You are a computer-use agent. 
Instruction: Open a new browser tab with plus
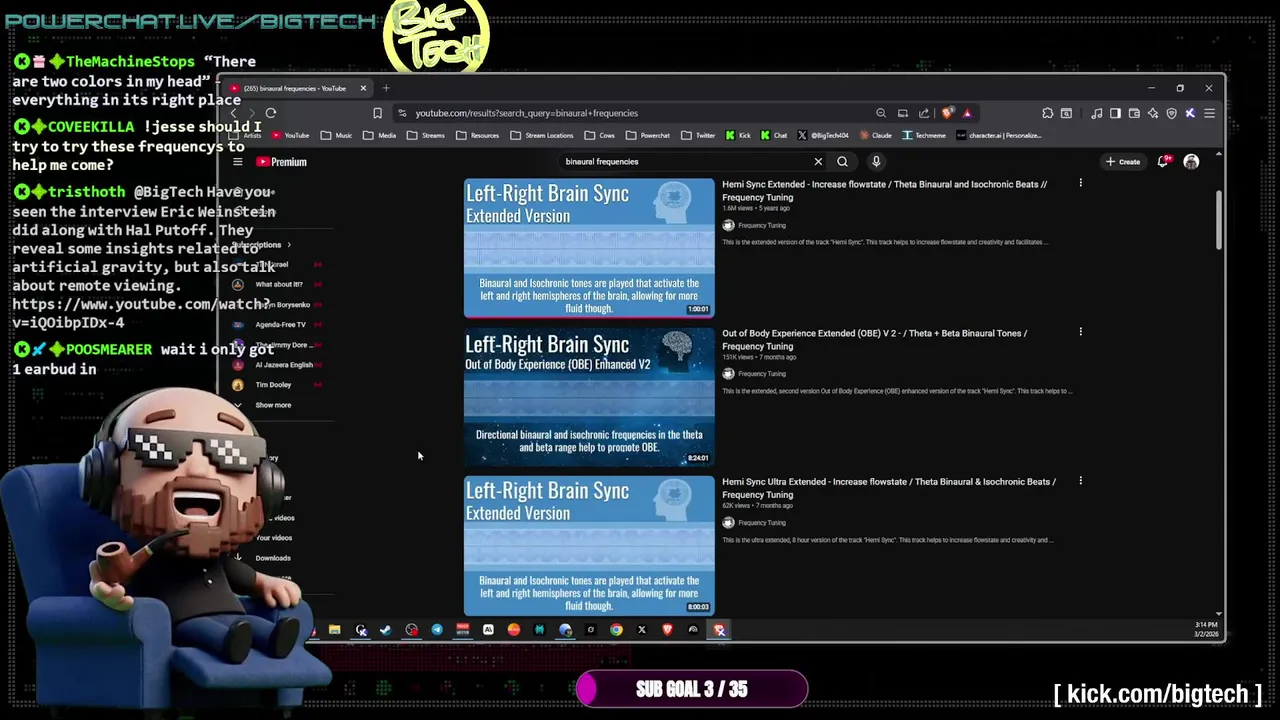point(386,88)
